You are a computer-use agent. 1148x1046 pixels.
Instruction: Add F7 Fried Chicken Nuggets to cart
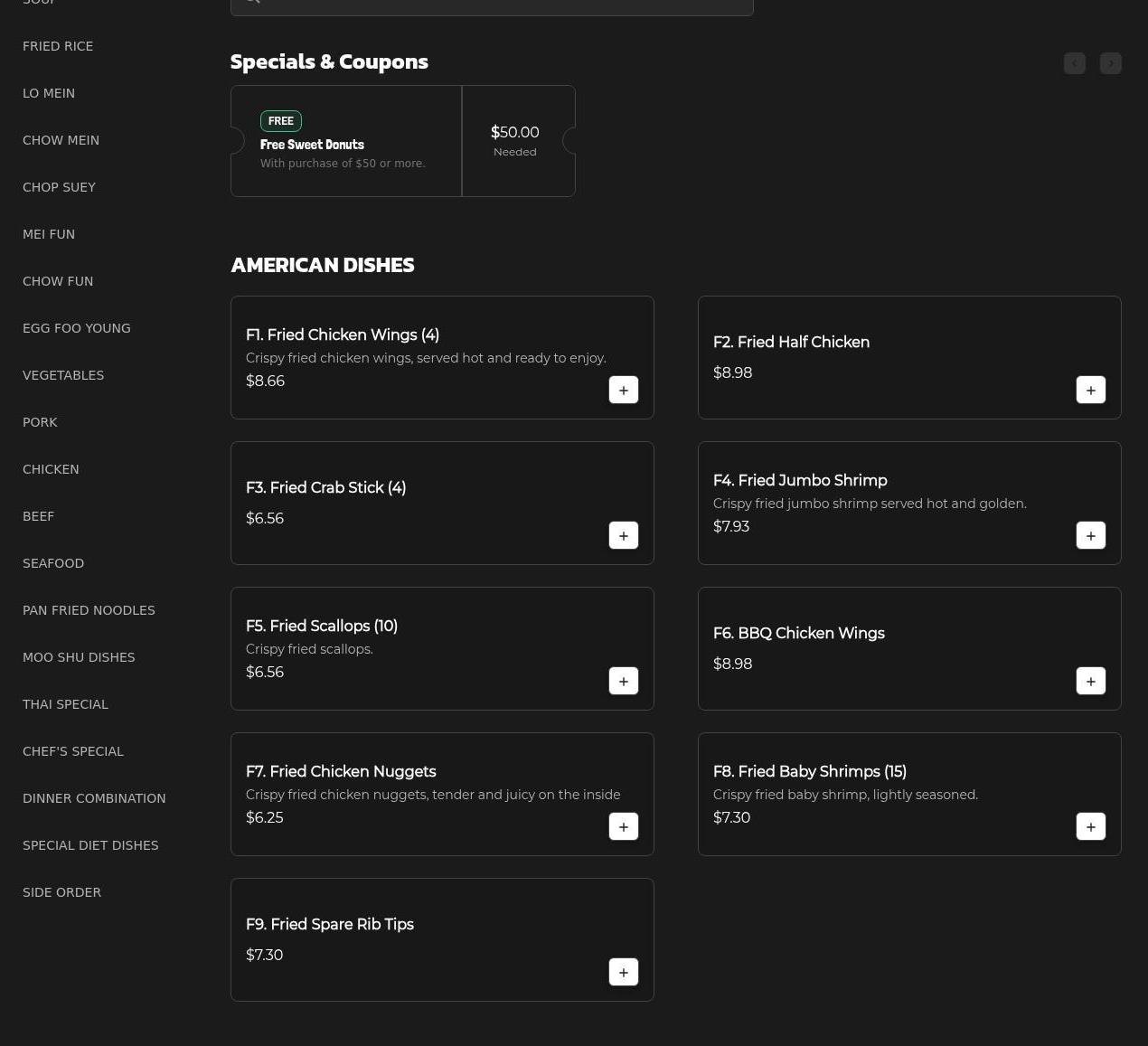[x=623, y=826]
